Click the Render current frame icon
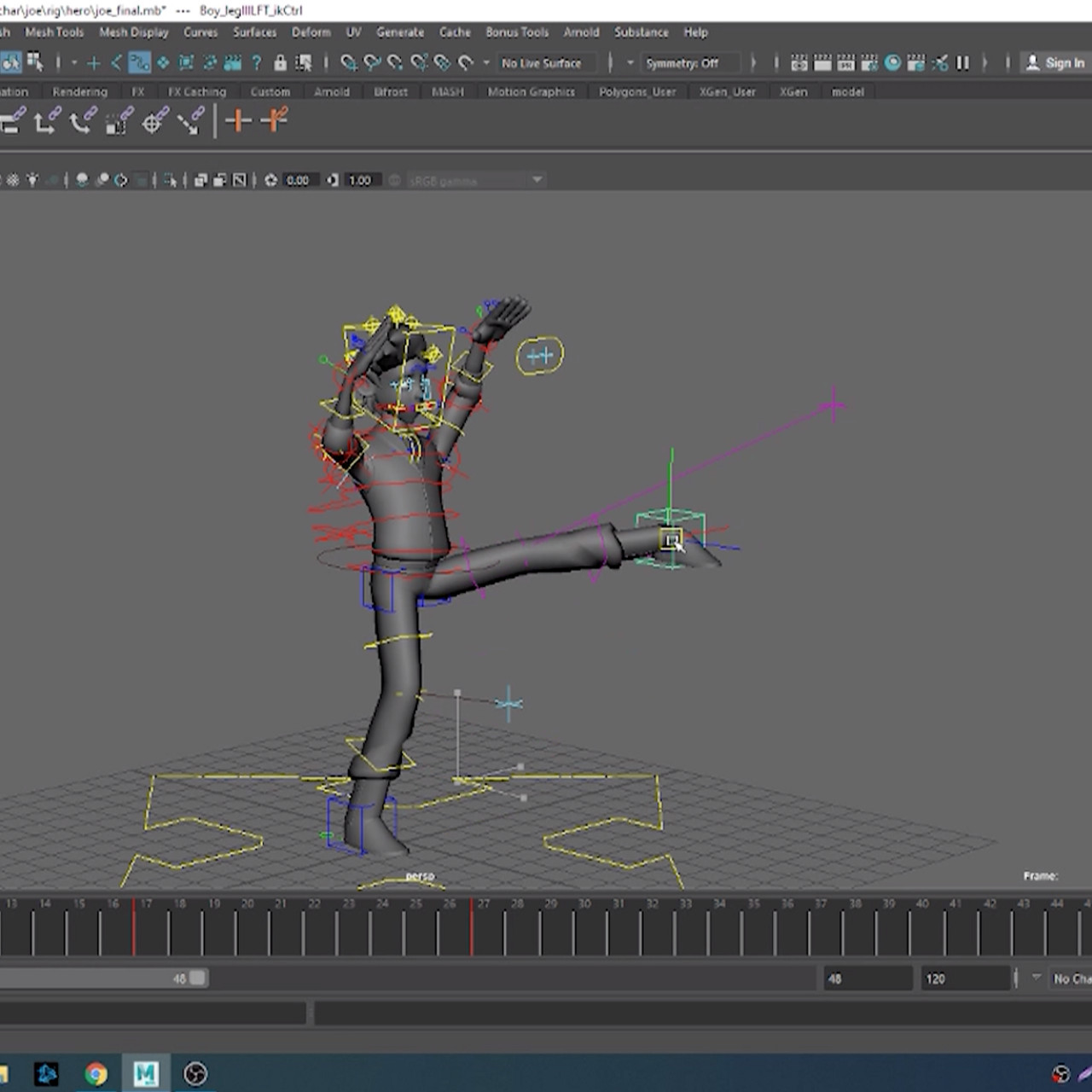 click(822, 62)
